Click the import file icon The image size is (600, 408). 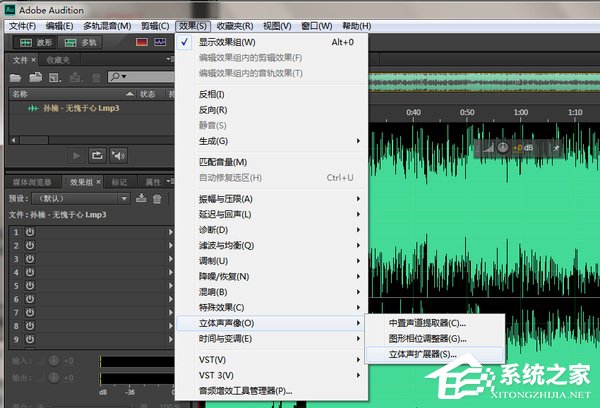pyautogui.click(x=36, y=77)
